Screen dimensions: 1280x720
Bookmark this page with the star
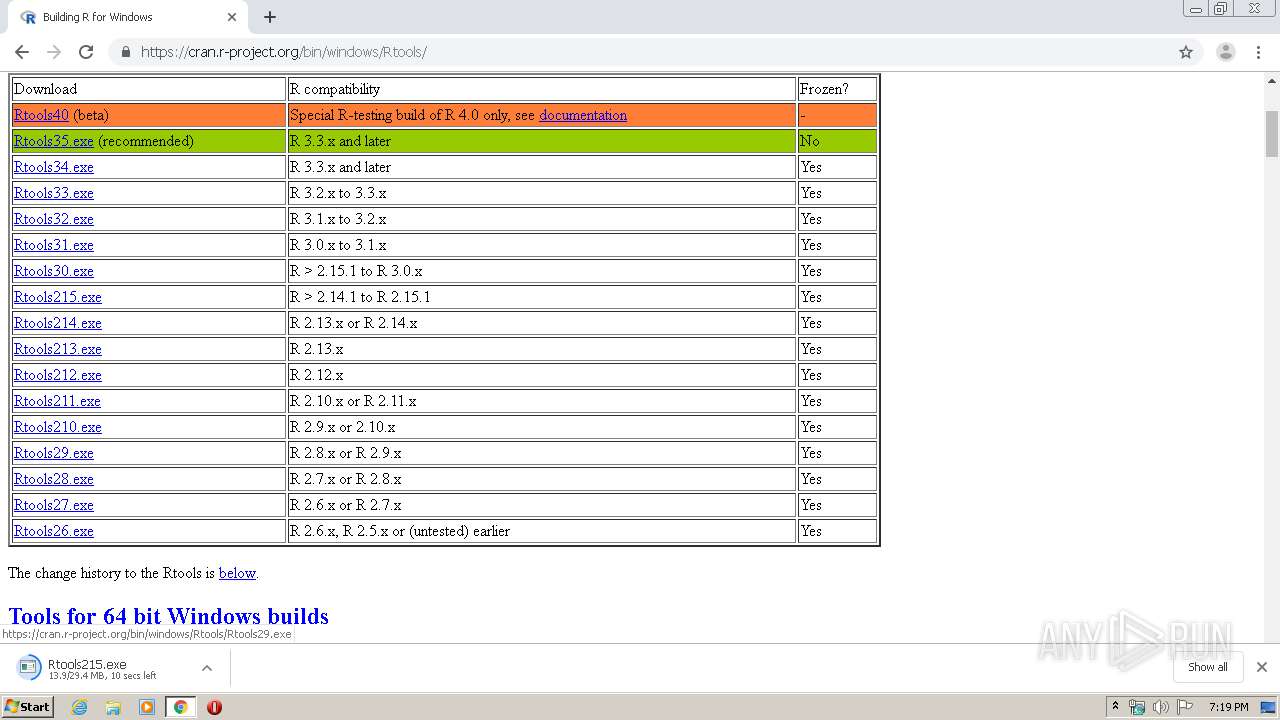1186,52
